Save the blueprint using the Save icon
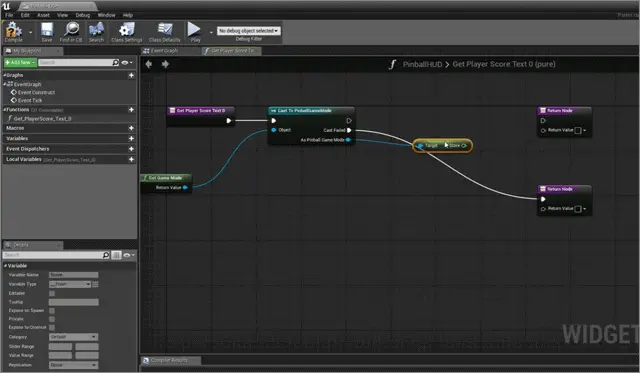 click(x=47, y=32)
